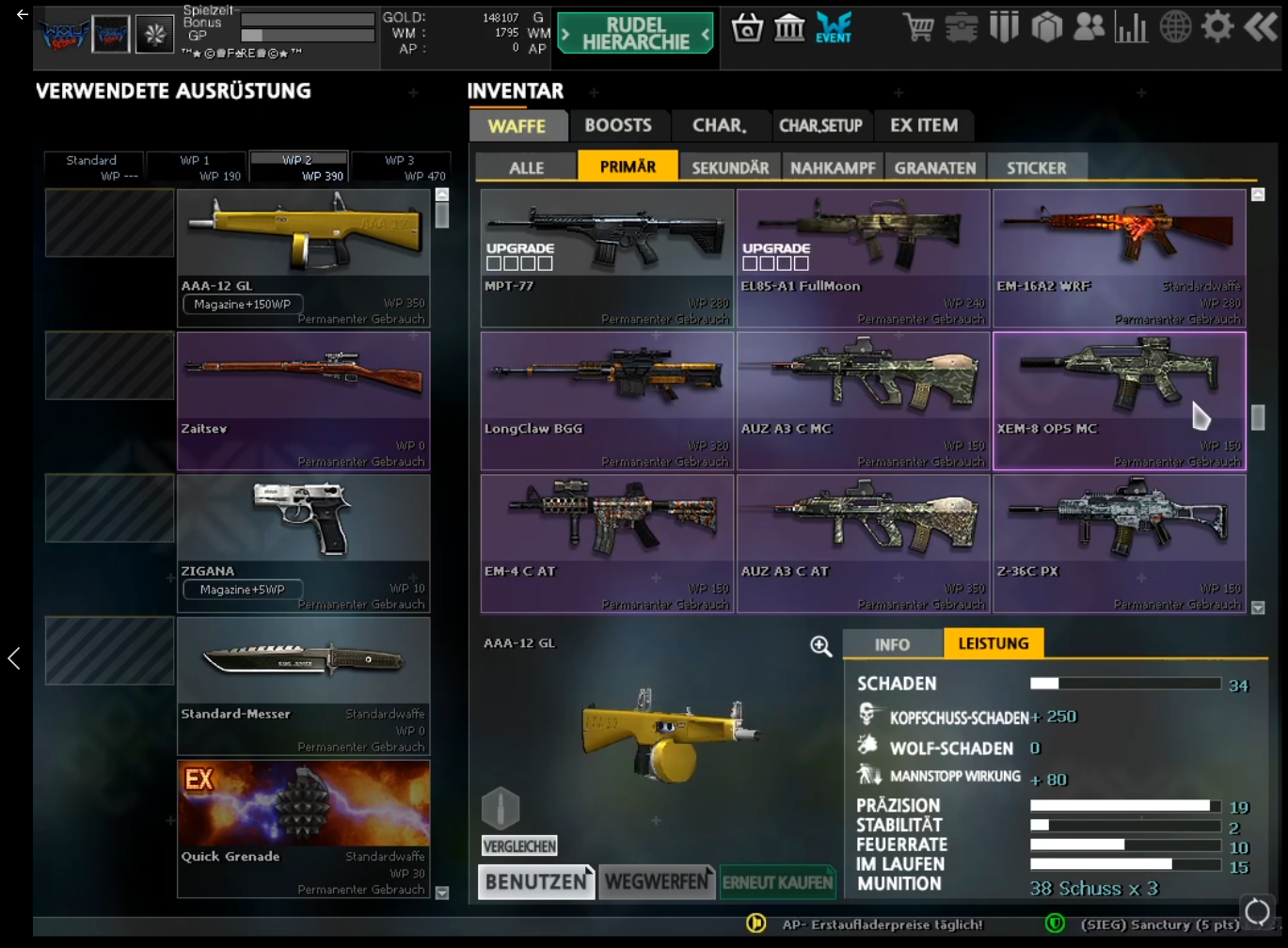Select the WP 3 loadout slot
Image resolution: width=1288 pixels, height=948 pixels.
[x=401, y=167]
